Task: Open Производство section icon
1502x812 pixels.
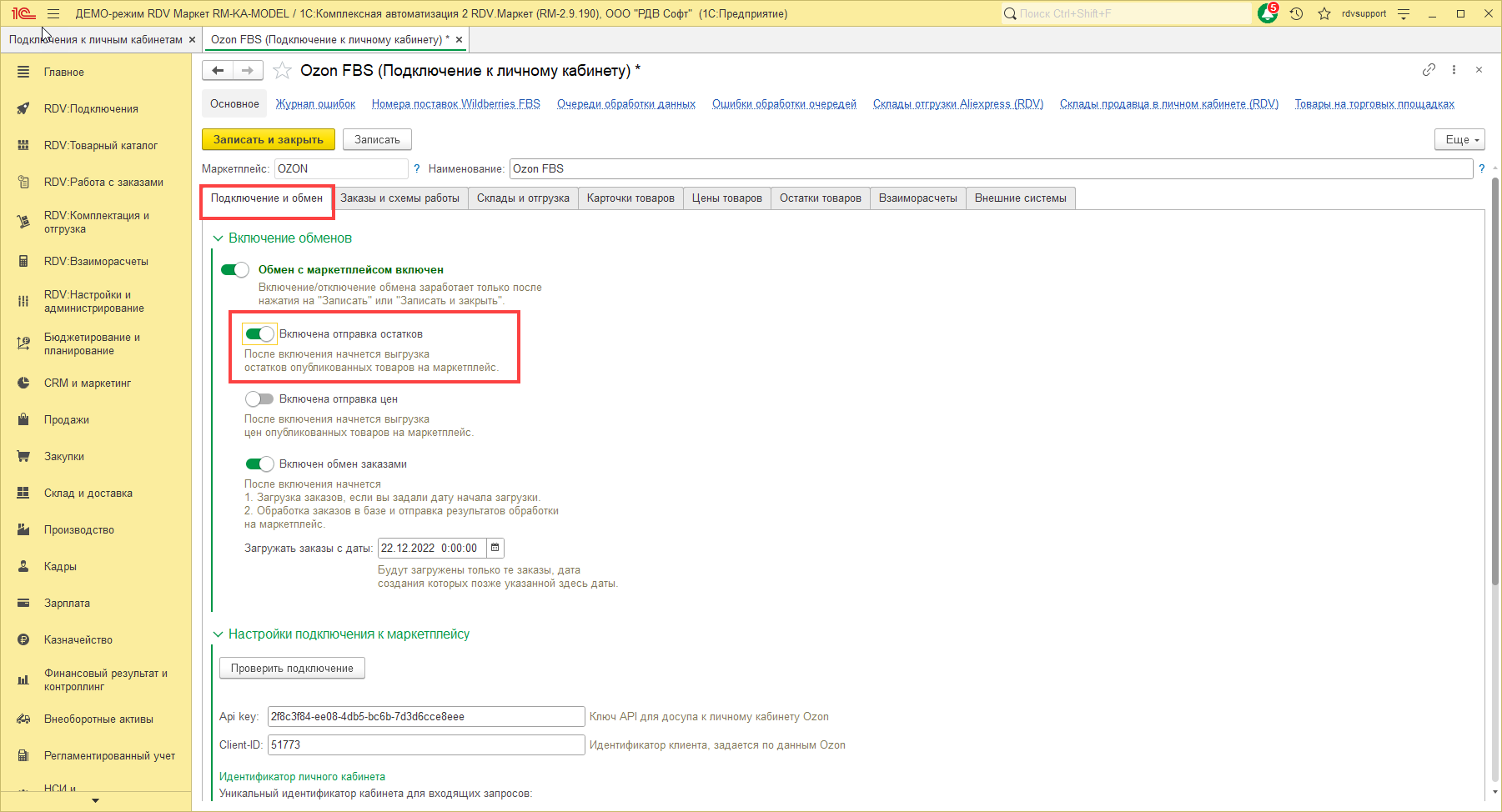Action: (x=23, y=529)
